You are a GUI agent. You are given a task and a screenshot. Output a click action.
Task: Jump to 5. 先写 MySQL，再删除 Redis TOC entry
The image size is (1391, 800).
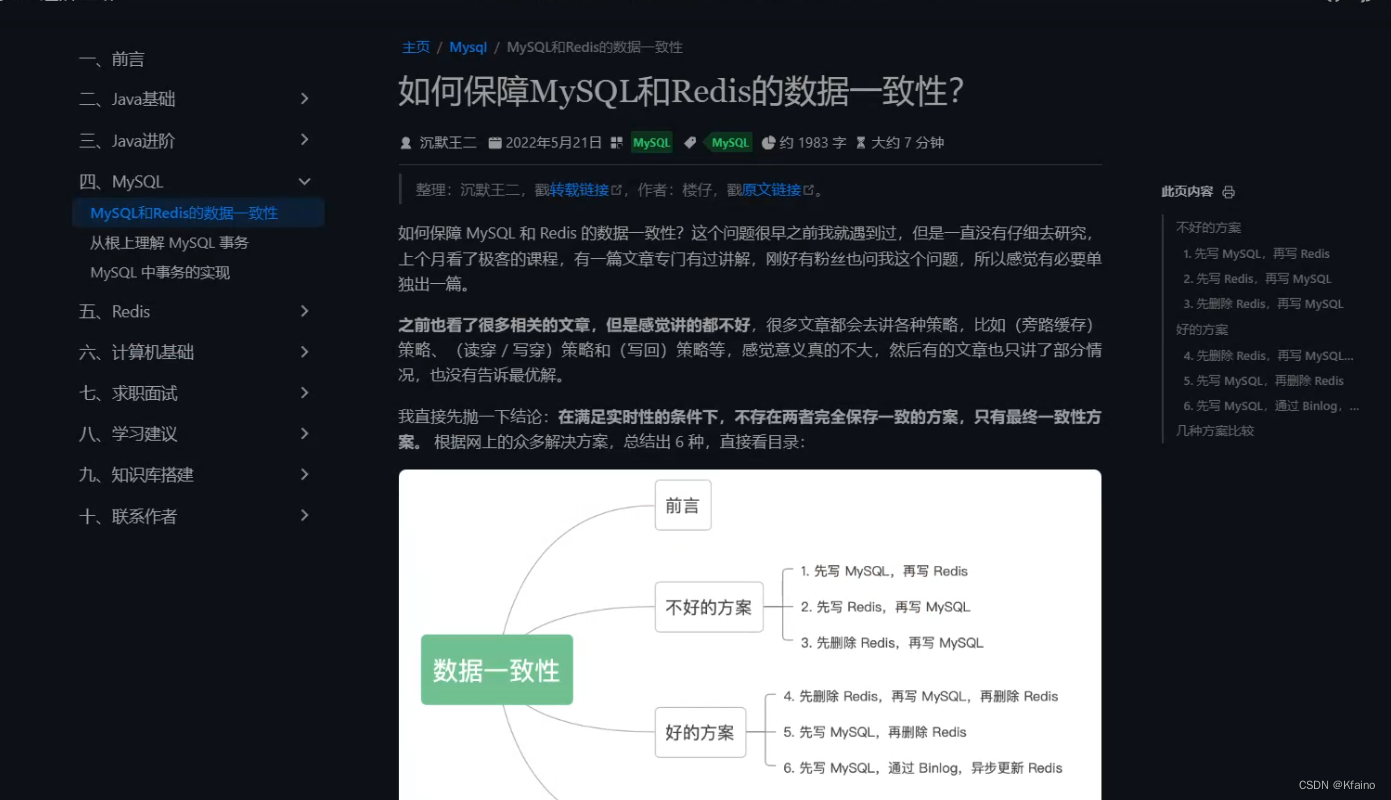point(1263,381)
